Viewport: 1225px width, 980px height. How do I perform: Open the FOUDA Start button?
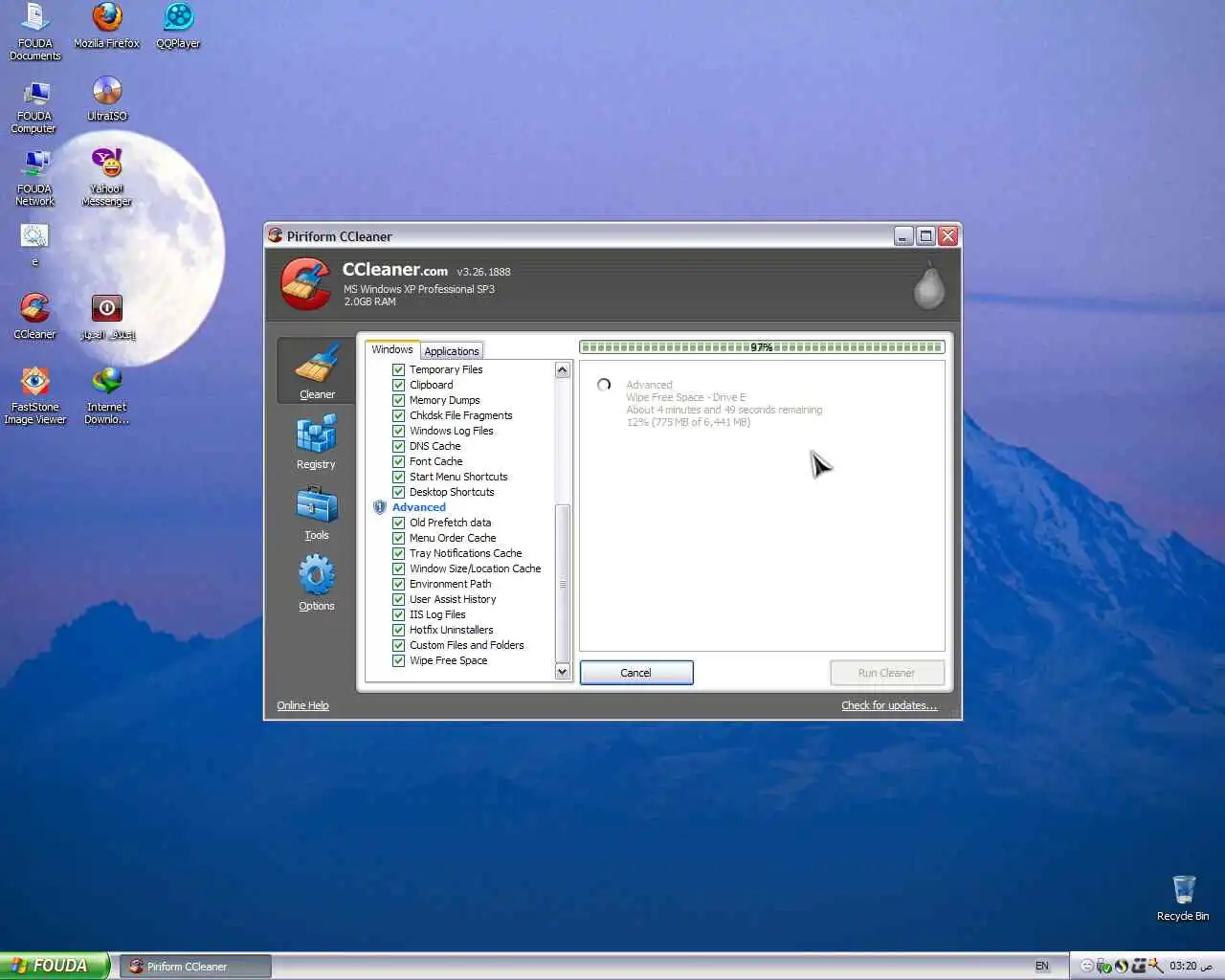coord(55,966)
